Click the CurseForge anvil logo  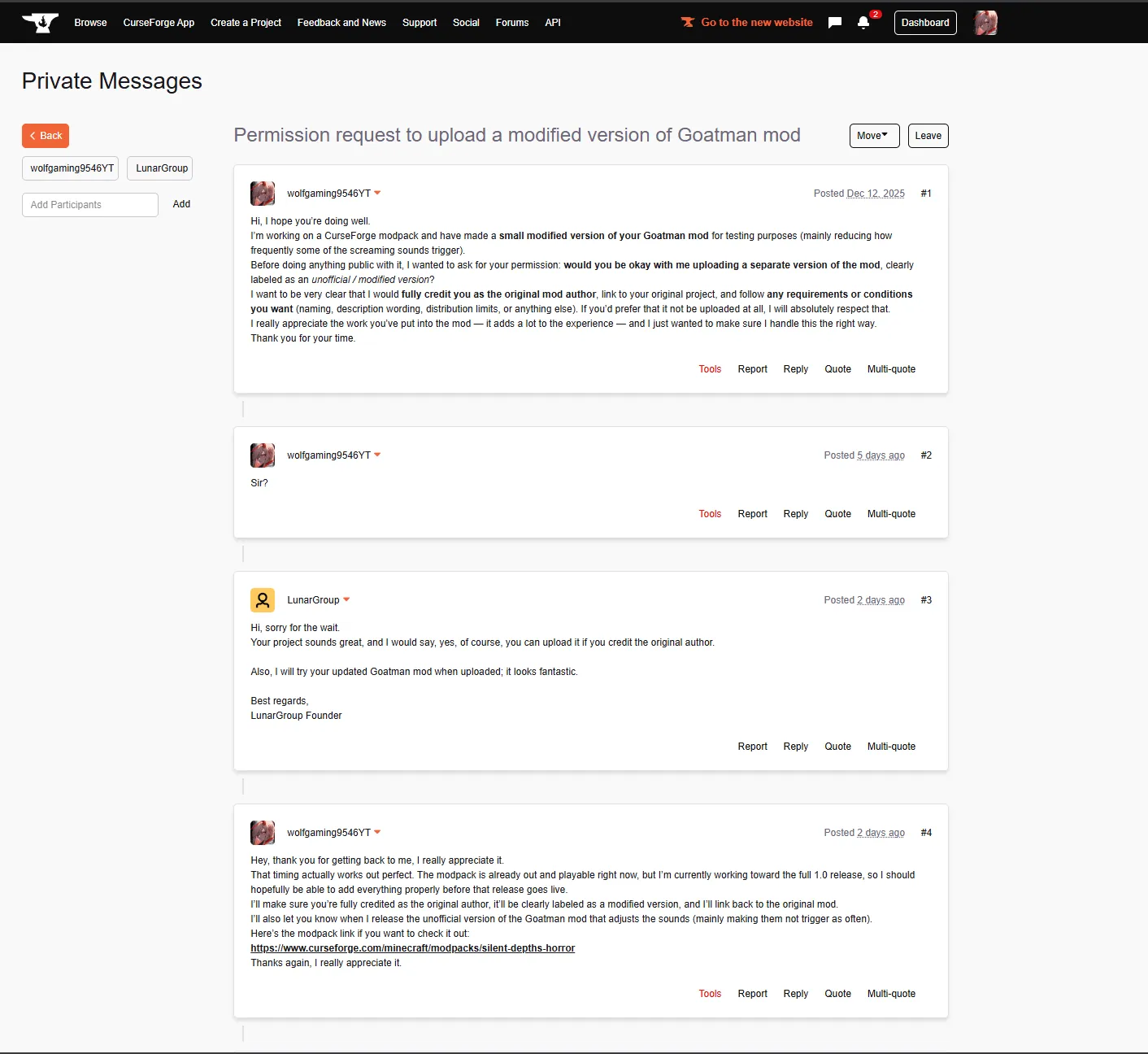(40, 23)
